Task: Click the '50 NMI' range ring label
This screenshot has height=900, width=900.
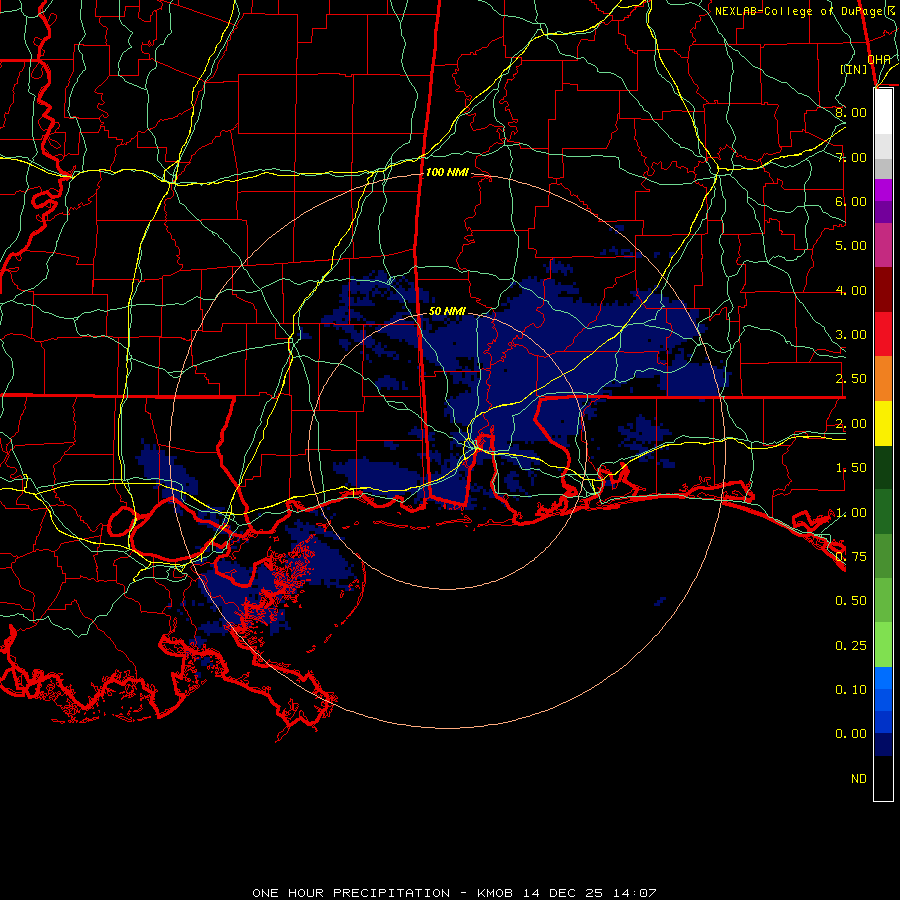Action: click(x=447, y=311)
